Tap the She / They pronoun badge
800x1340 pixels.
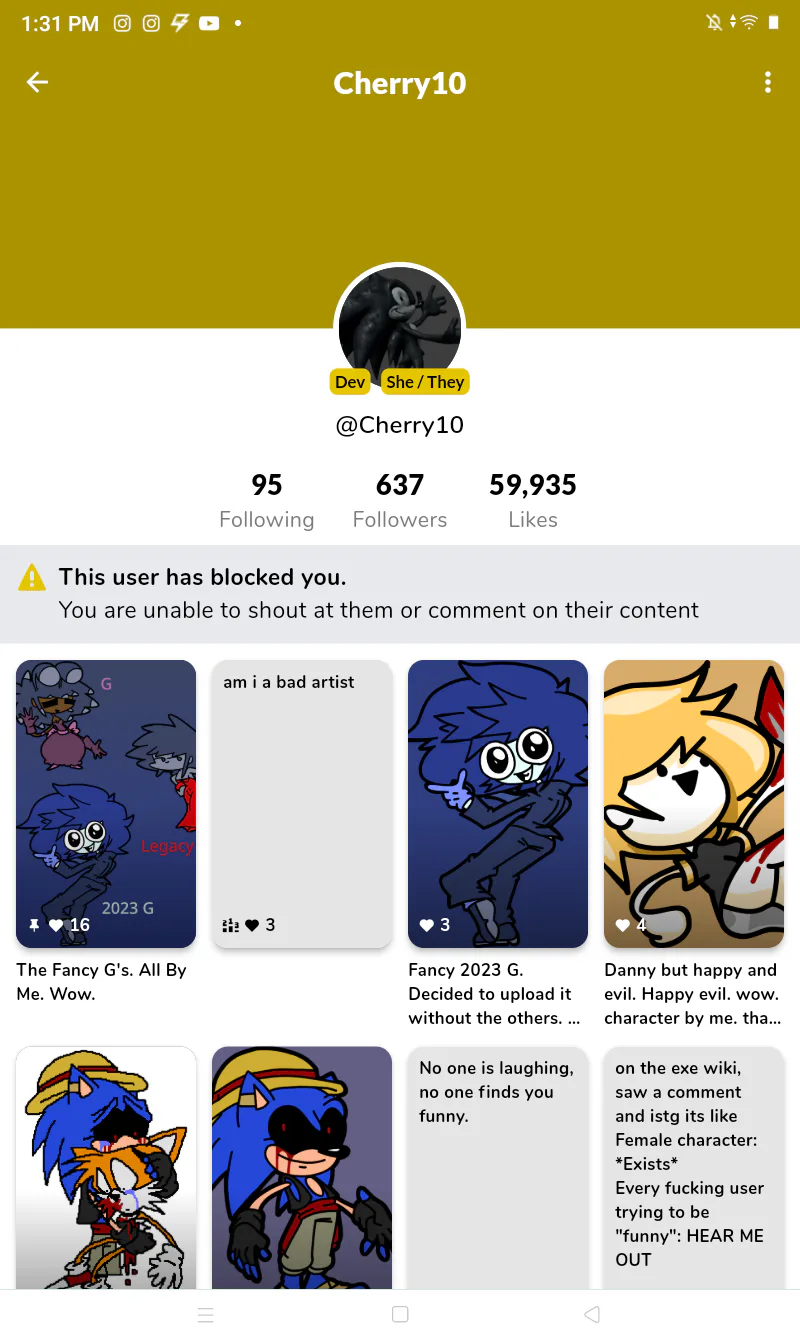click(x=426, y=382)
